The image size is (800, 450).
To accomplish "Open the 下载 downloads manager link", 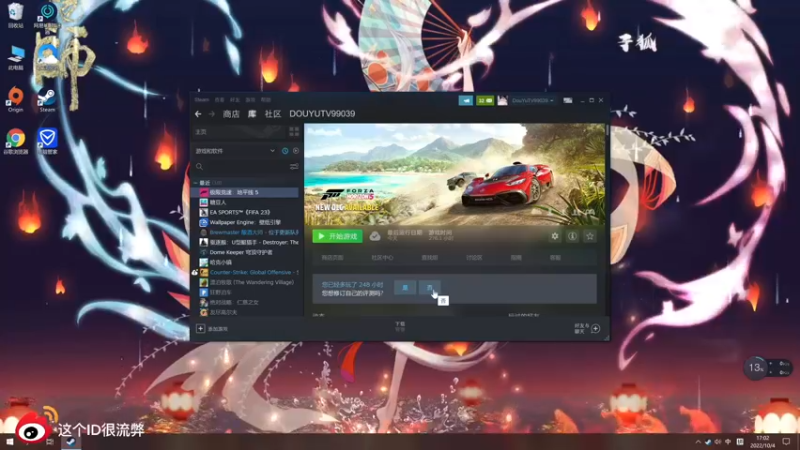I will (x=400, y=326).
